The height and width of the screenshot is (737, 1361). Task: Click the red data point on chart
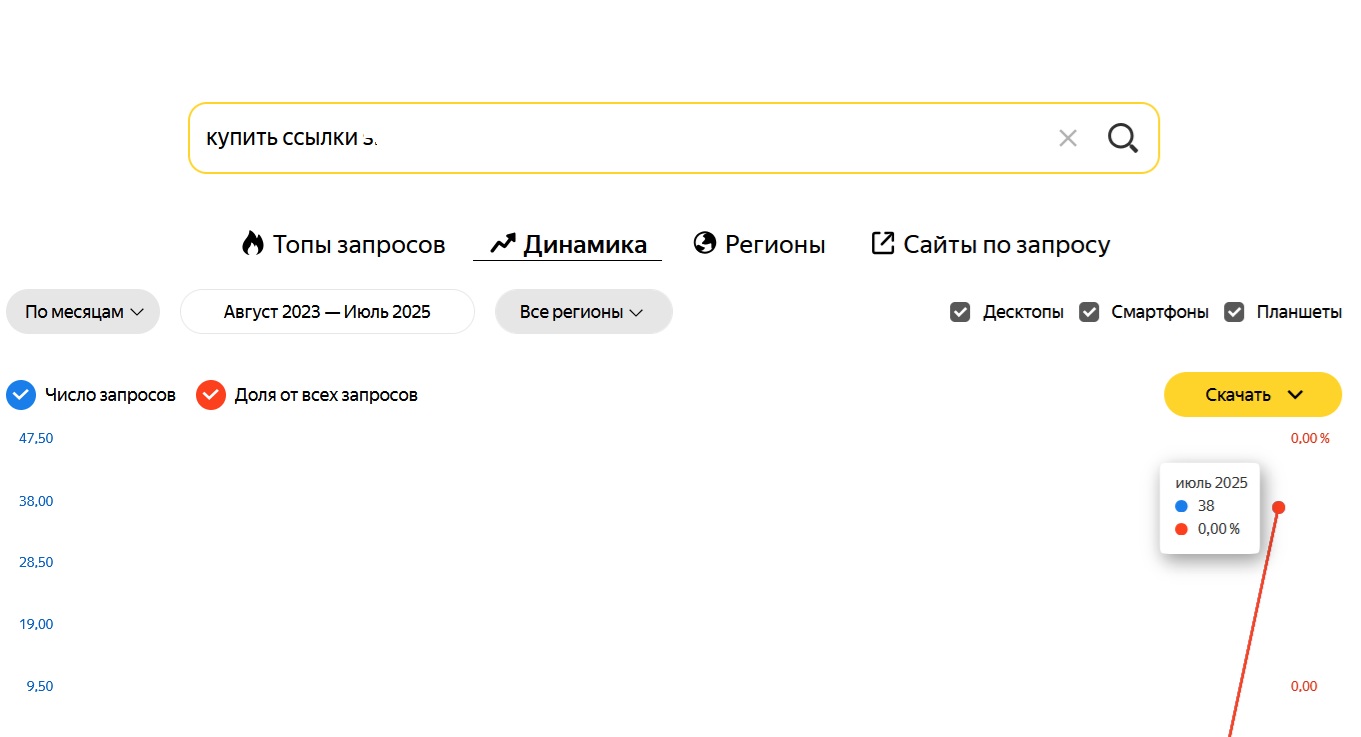(x=1278, y=507)
